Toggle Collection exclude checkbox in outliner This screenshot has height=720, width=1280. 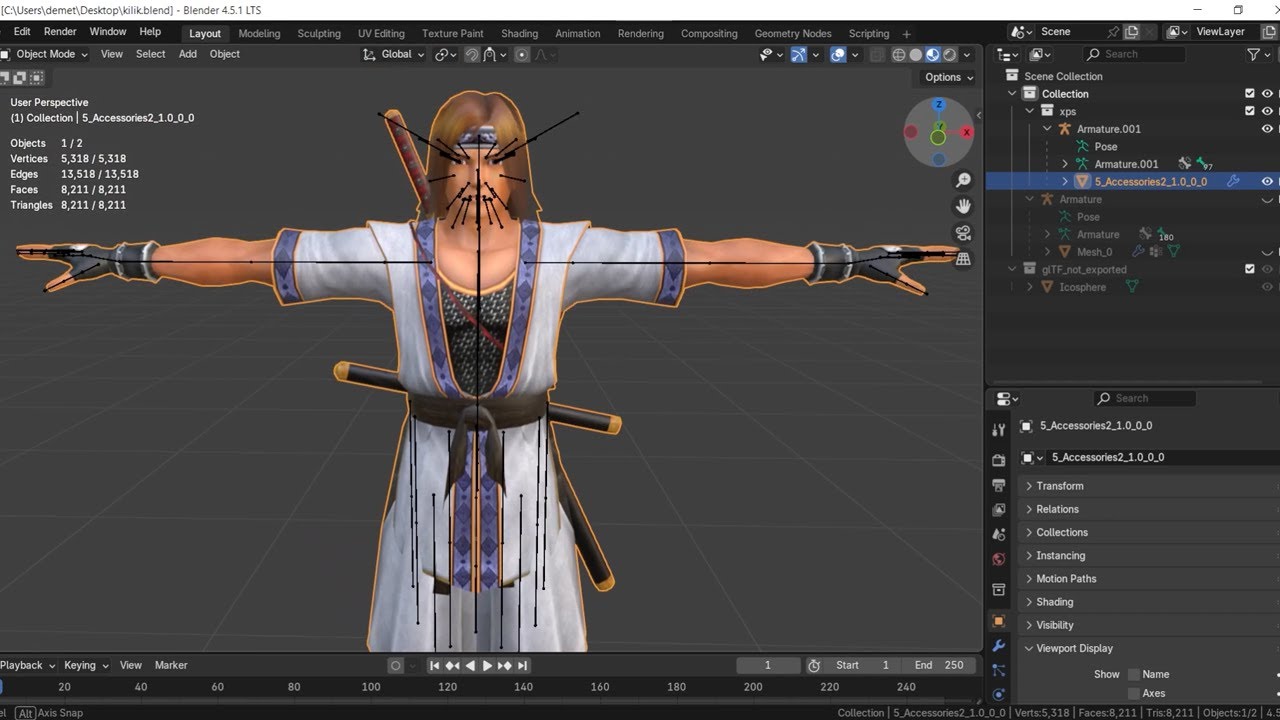click(x=1249, y=94)
